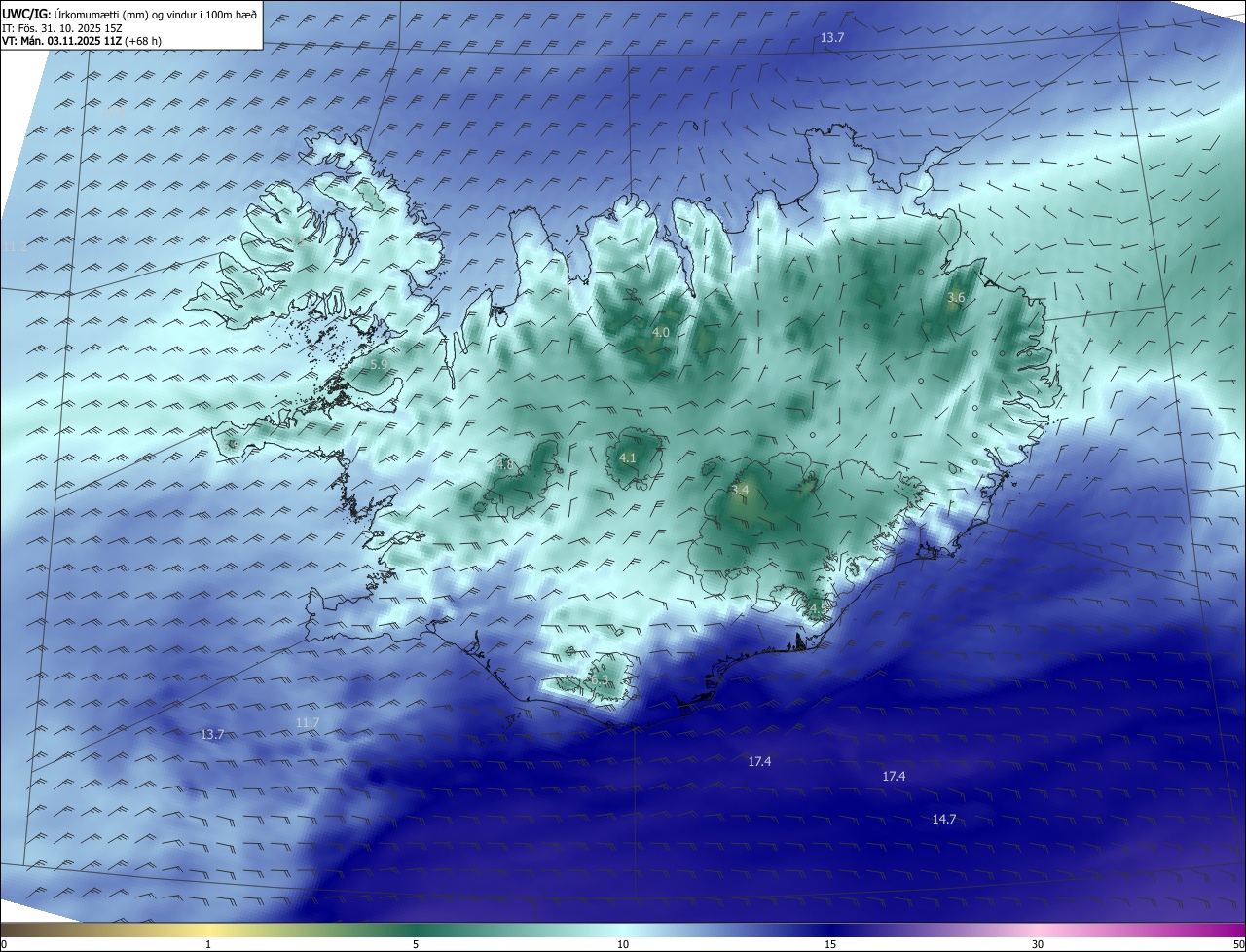Click the 13.7 value label beside the 11.7 label
The image size is (1246, 952).
211,734
